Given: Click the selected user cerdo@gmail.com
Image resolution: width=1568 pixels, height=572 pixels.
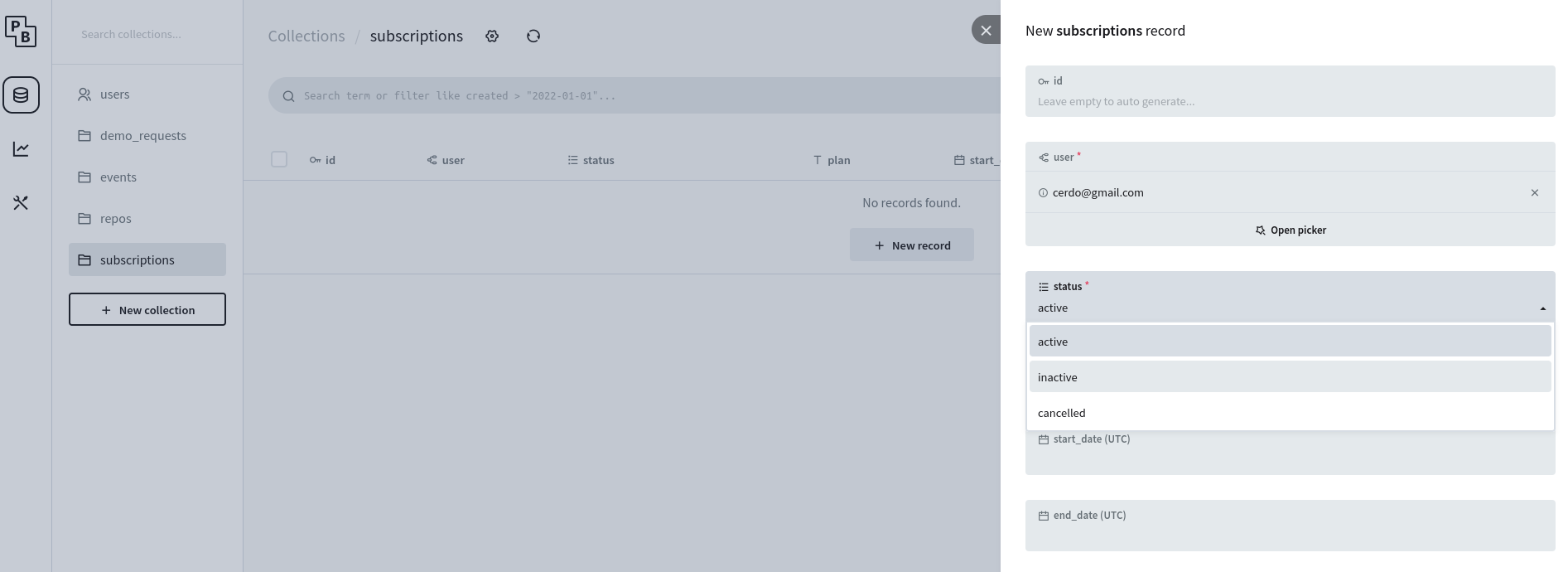Looking at the screenshot, I should (x=1098, y=192).
